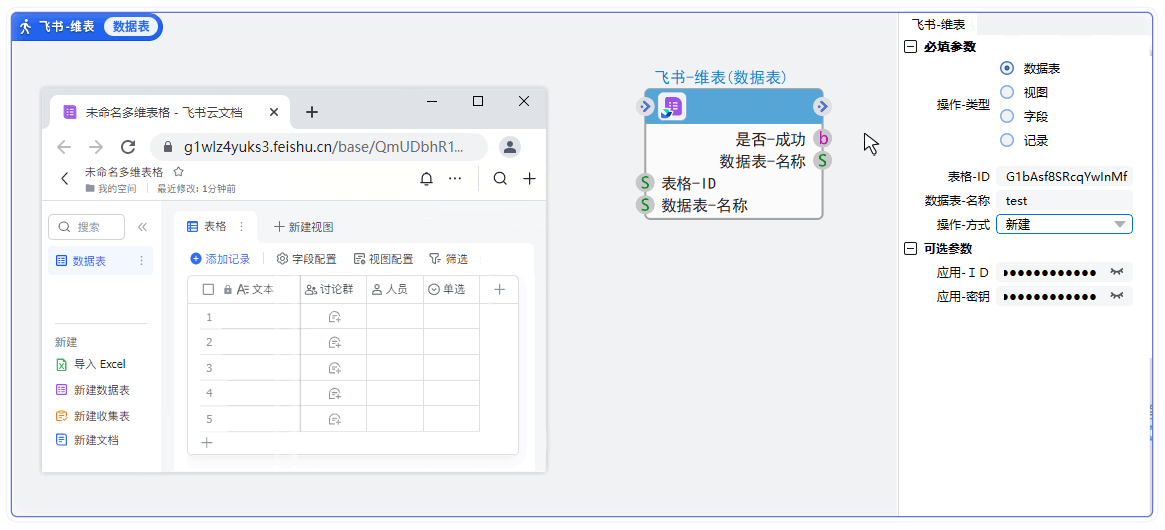1165x530 pixels.
Task: Star the 未命名多维表格 document
Action: [178, 172]
